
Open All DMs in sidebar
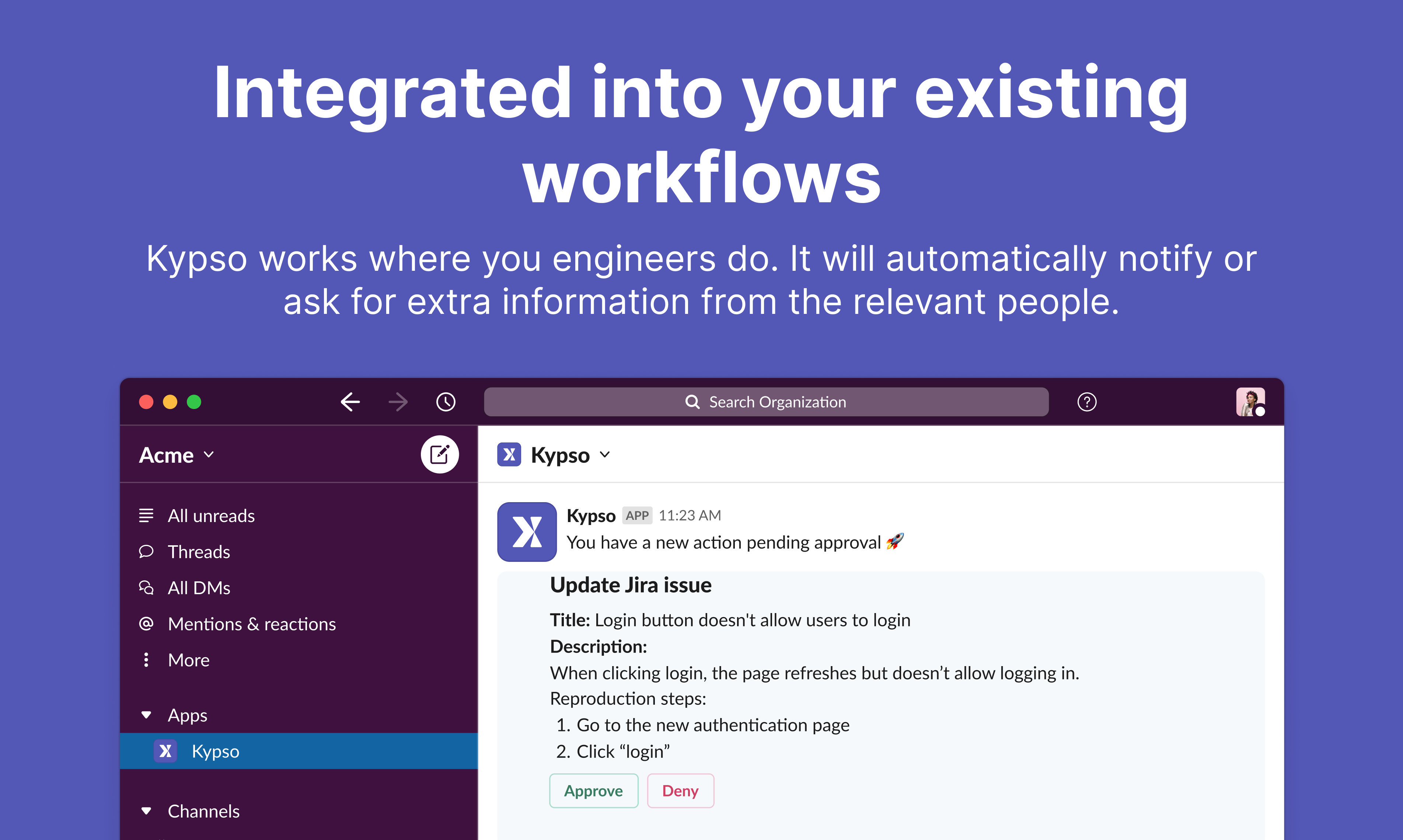[x=199, y=588]
